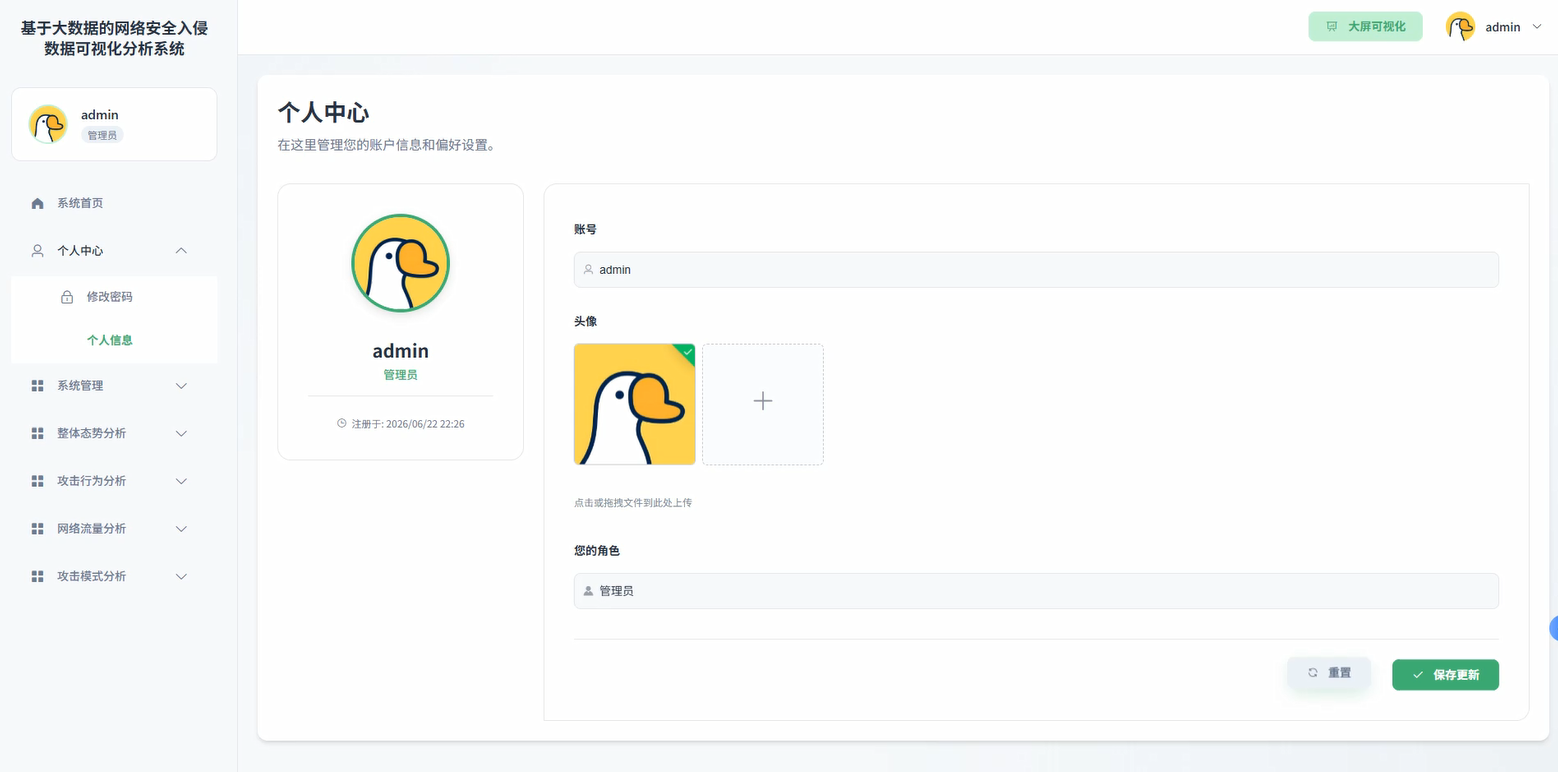Click the 点击或拖拽文件到此处上传 hint

coord(633,503)
